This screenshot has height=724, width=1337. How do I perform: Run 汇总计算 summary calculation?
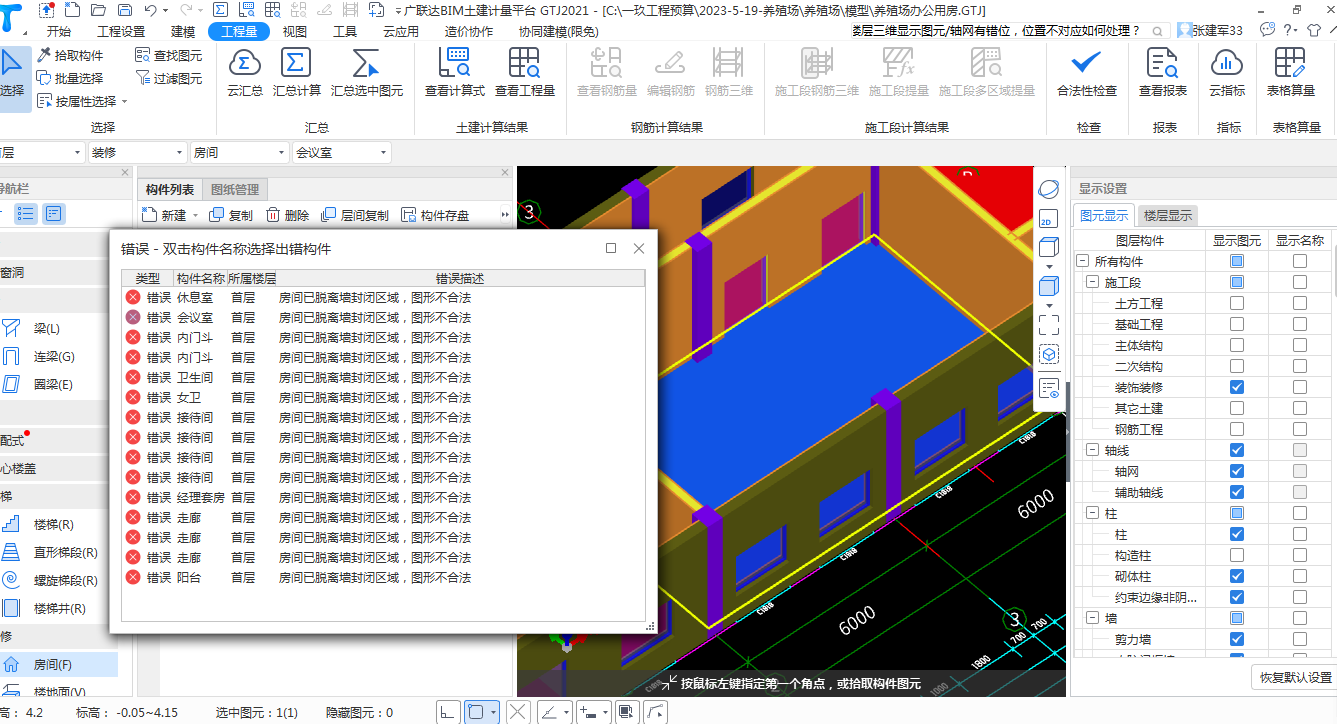click(x=296, y=63)
